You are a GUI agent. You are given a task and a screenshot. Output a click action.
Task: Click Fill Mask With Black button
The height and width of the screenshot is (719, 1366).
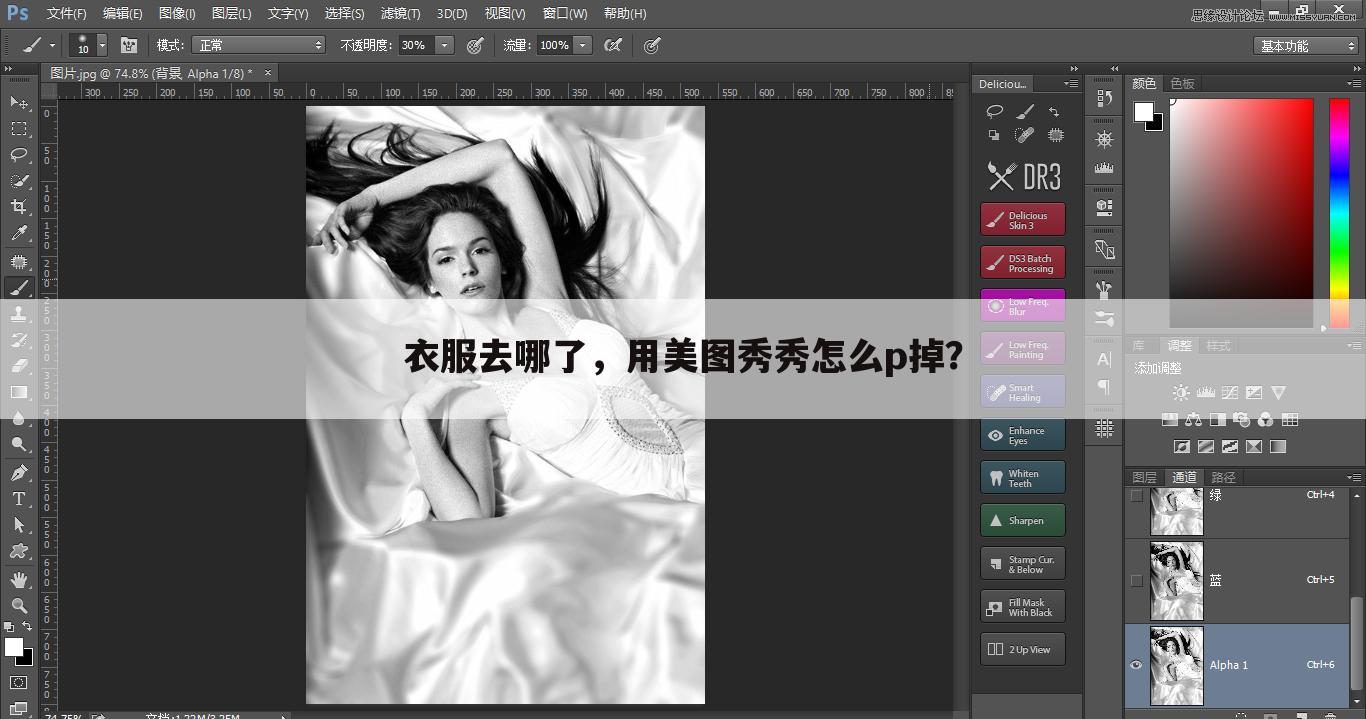click(1023, 607)
